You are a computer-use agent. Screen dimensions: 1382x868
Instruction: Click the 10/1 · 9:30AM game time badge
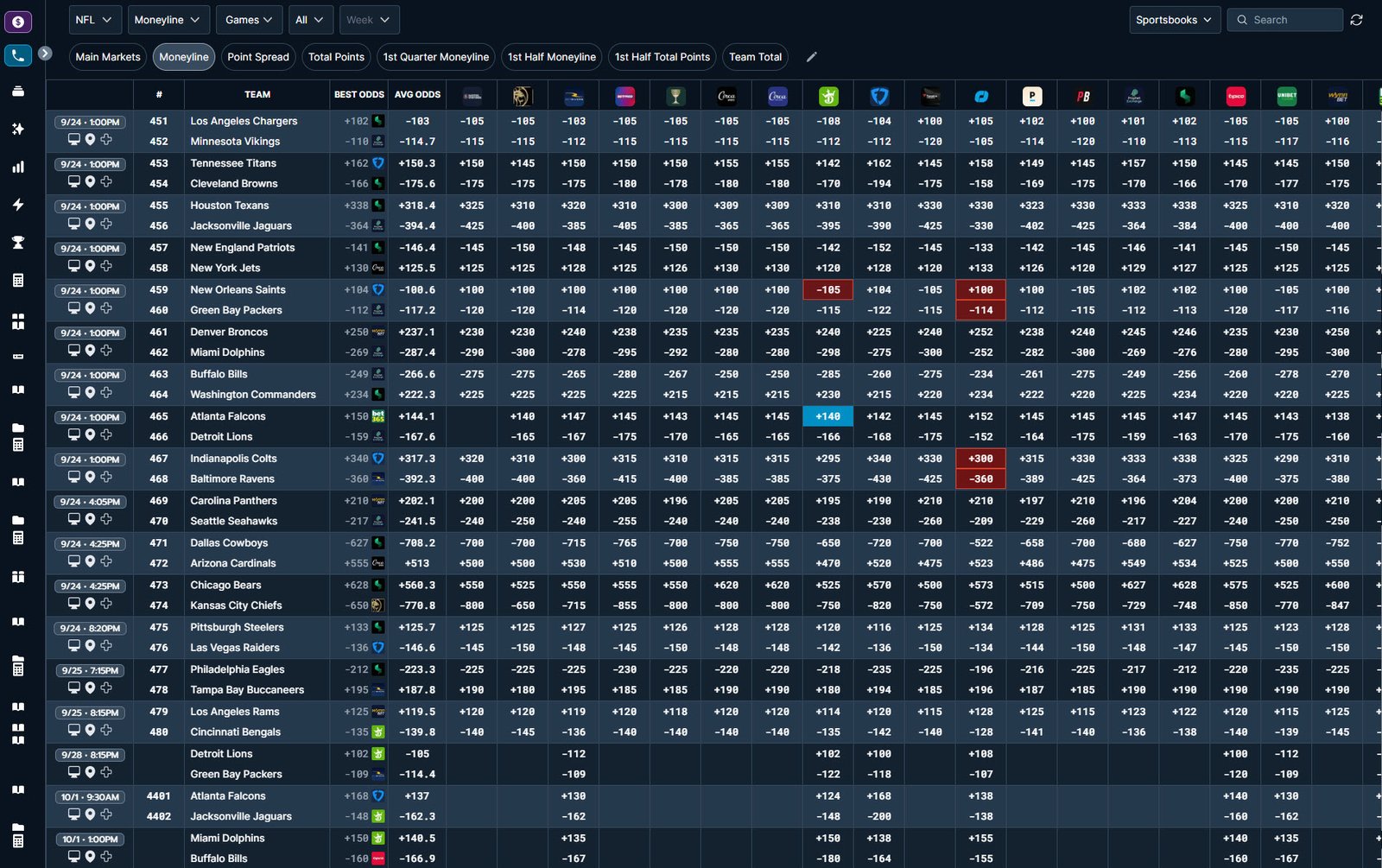point(90,797)
